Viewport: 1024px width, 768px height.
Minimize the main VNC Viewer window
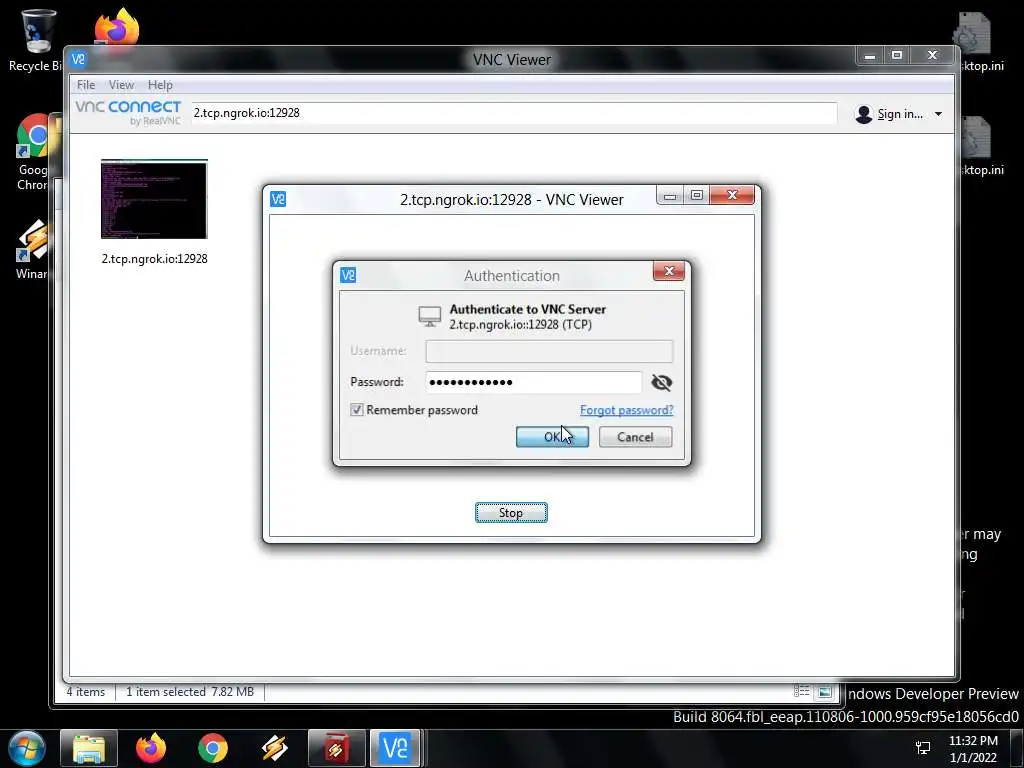click(870, 56)
